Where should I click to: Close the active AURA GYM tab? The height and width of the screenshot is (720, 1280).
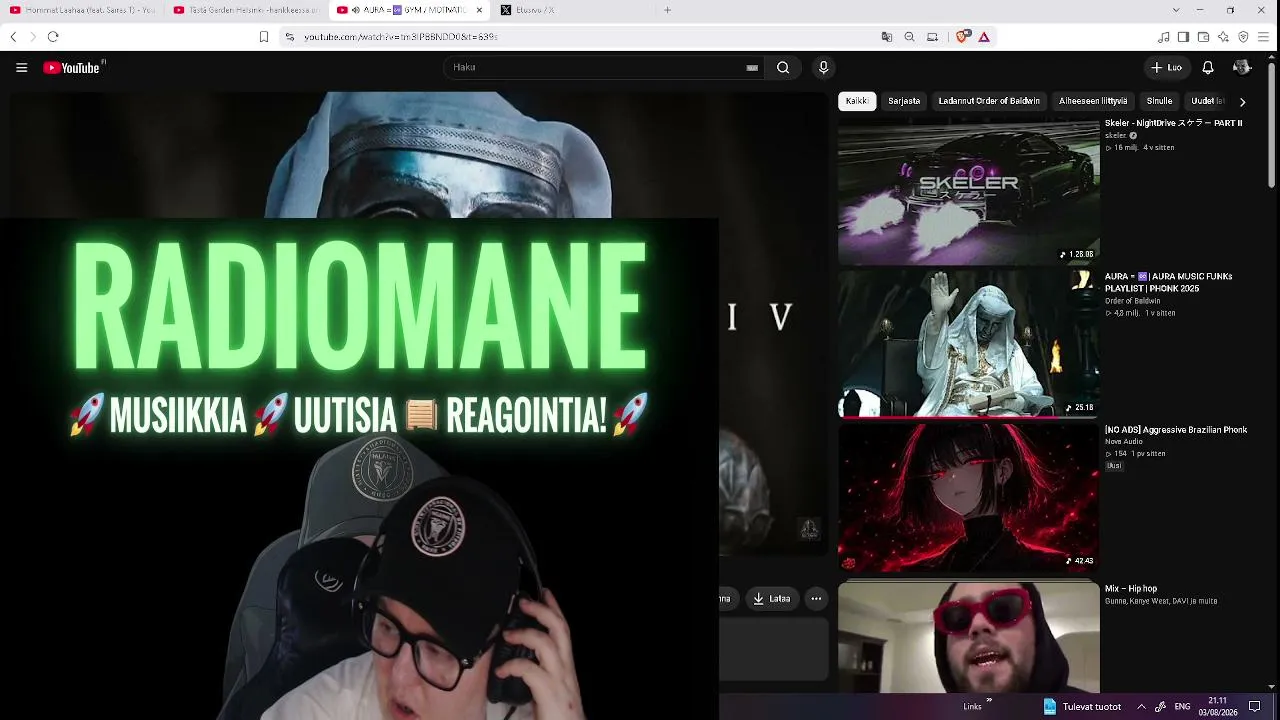pos(479,10)
